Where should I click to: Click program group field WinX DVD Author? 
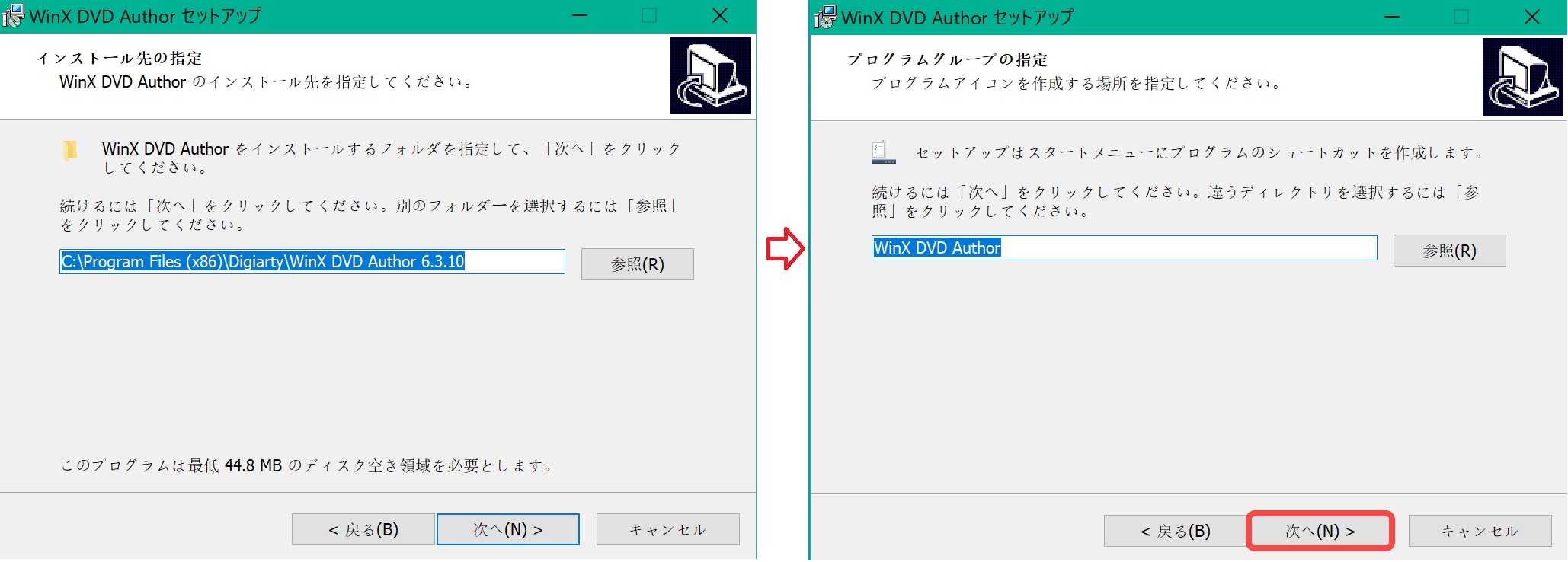[1124, 247]
